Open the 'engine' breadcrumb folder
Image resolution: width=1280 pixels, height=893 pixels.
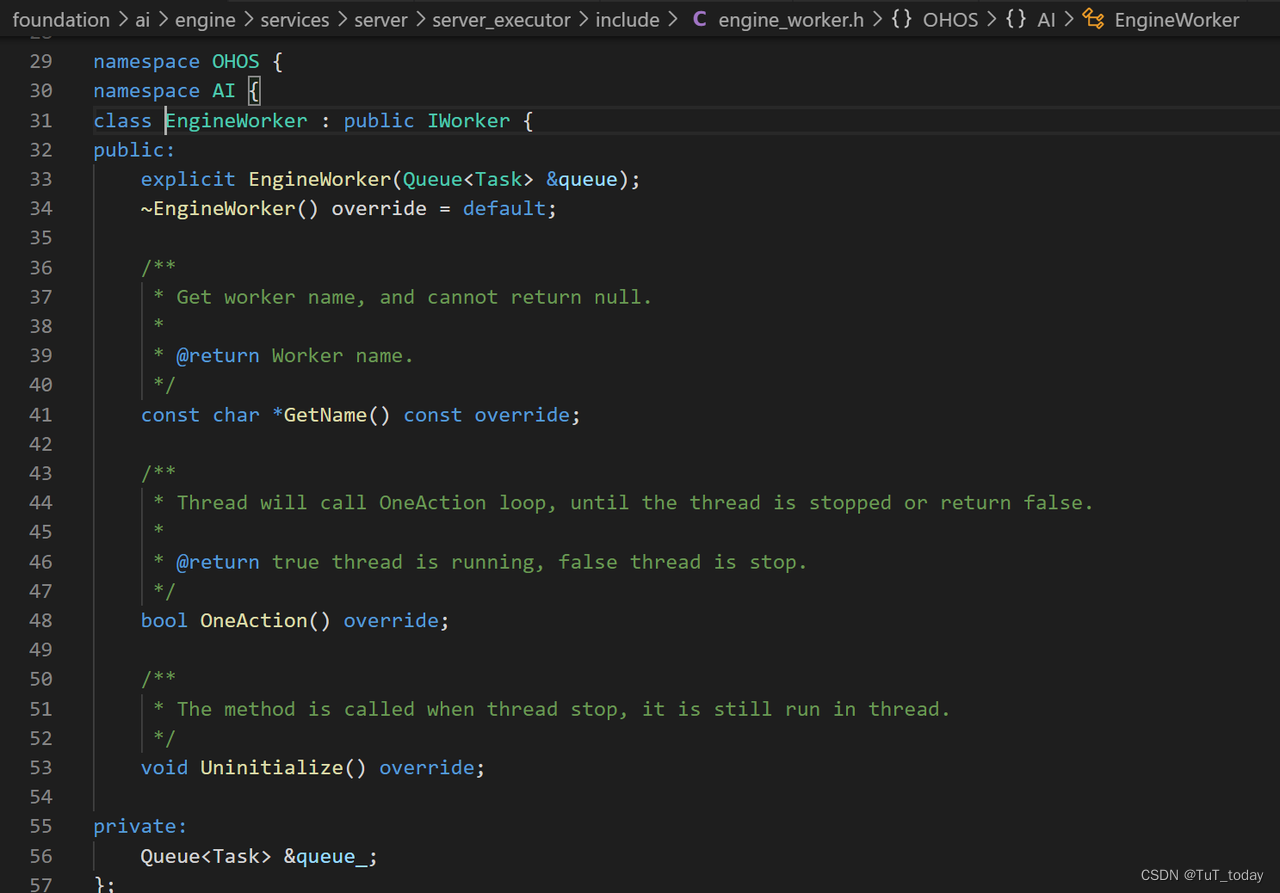tap(205, 19)
